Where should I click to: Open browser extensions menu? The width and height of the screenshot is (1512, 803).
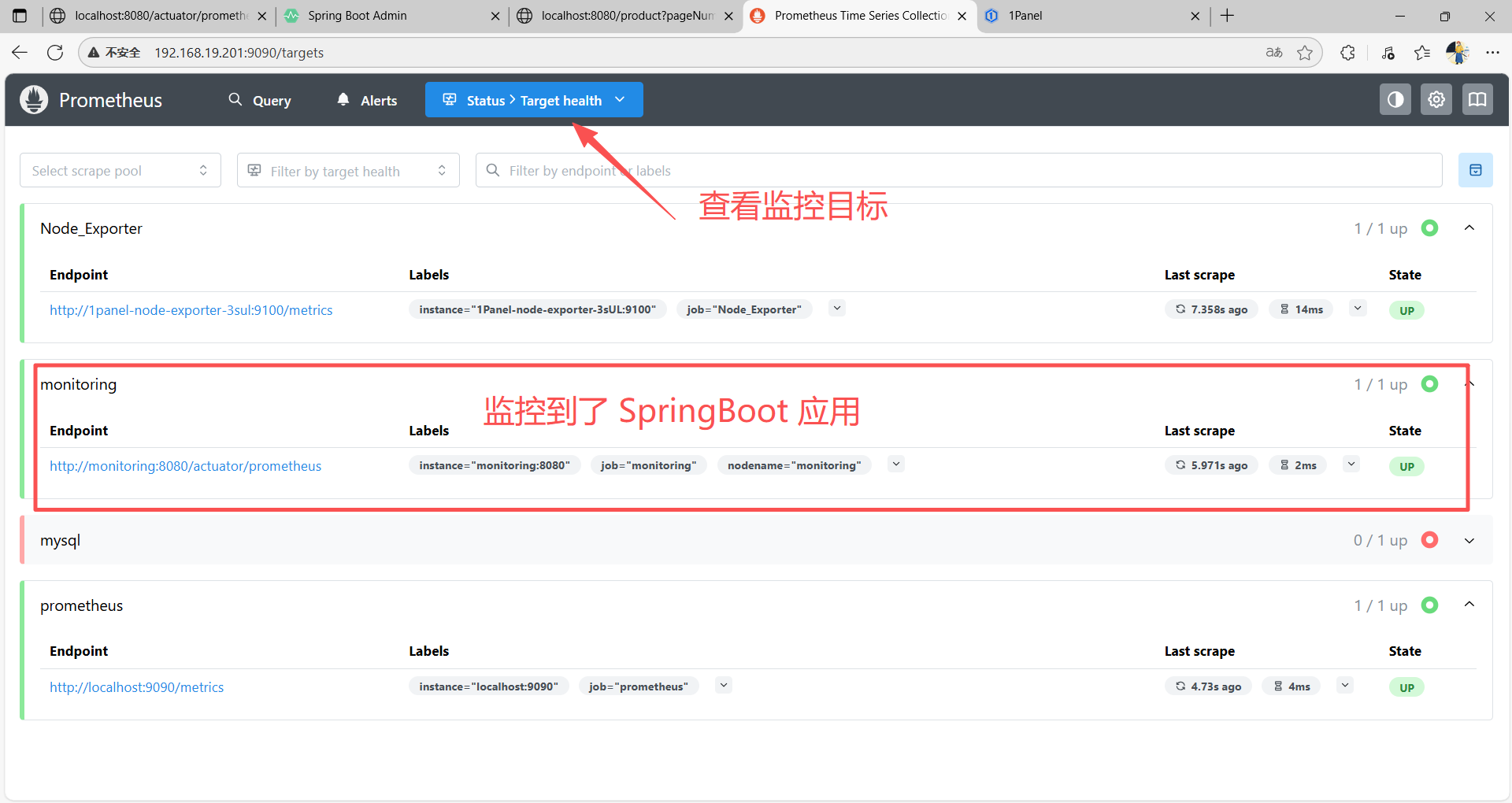click(x=1348, y=53)
